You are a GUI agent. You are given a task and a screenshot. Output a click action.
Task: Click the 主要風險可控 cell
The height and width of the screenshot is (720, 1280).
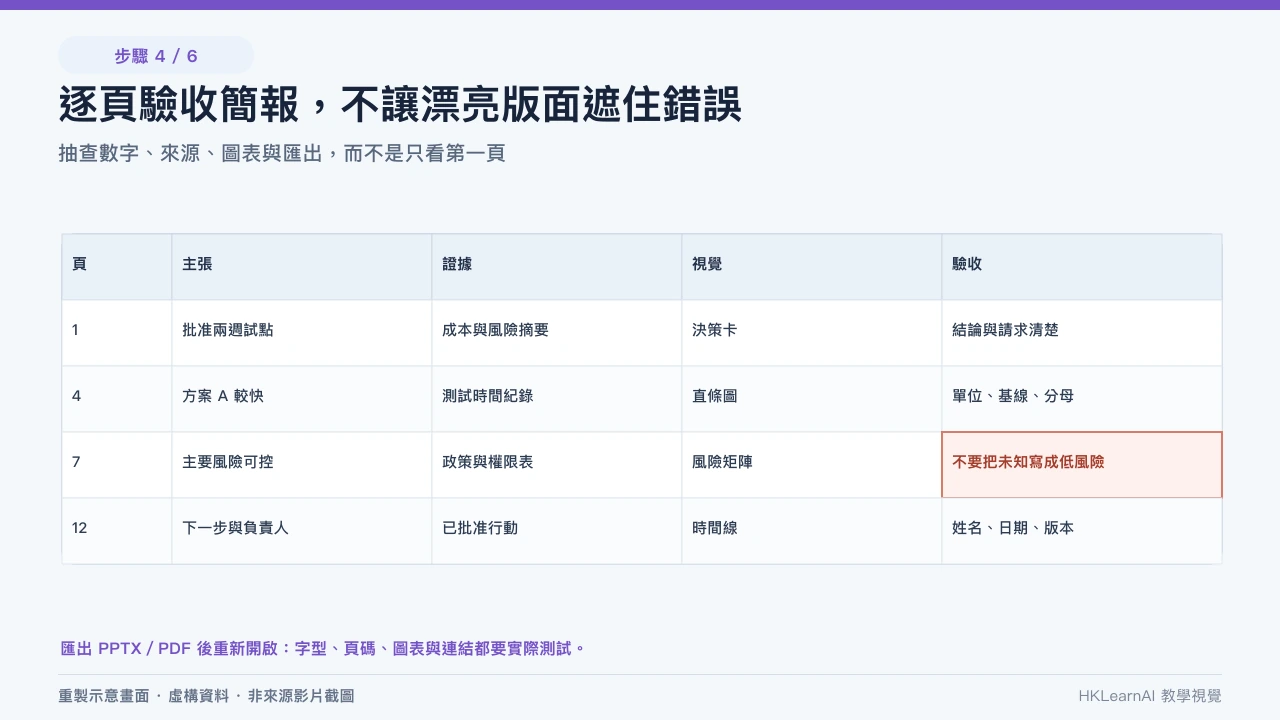coord(302,465)
